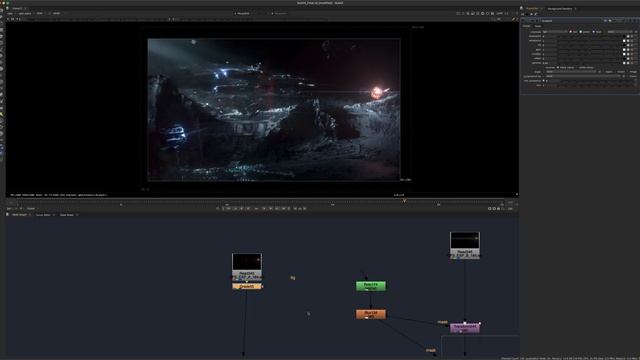Click the blackpoint color swatch
The image size is (640, 360).
pos(624,36)
